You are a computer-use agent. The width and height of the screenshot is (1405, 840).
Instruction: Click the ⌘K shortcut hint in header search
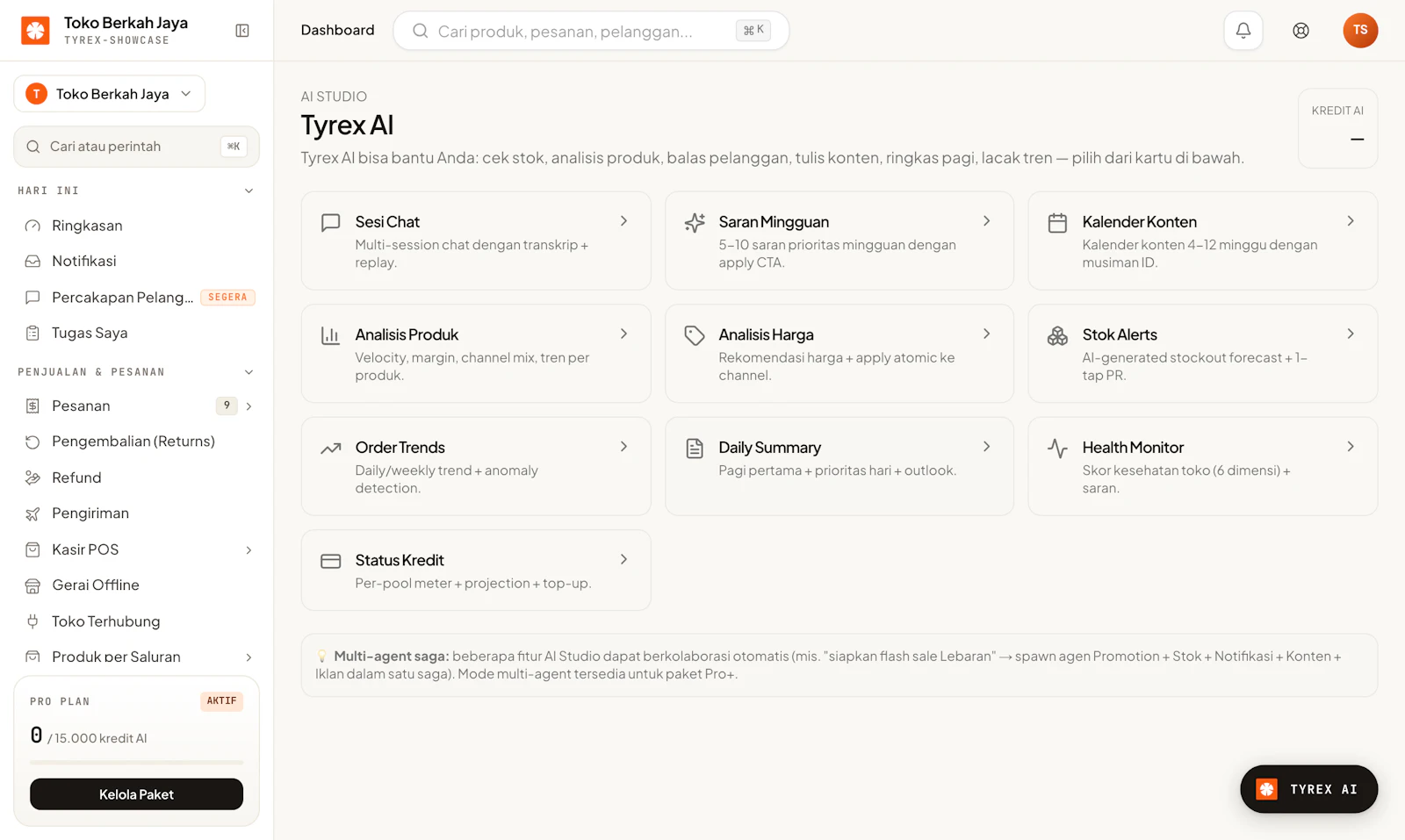click(753, 31)
